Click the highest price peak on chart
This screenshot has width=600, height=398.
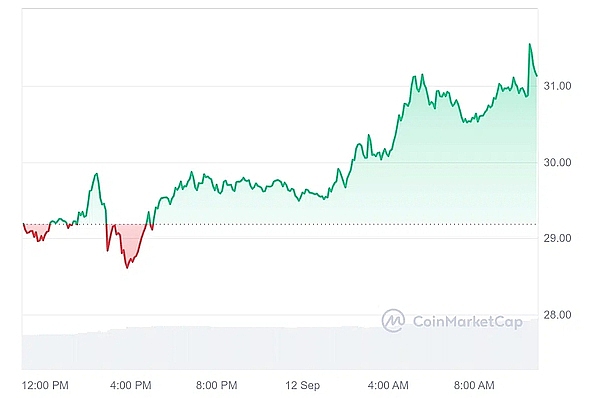point(530,44)
